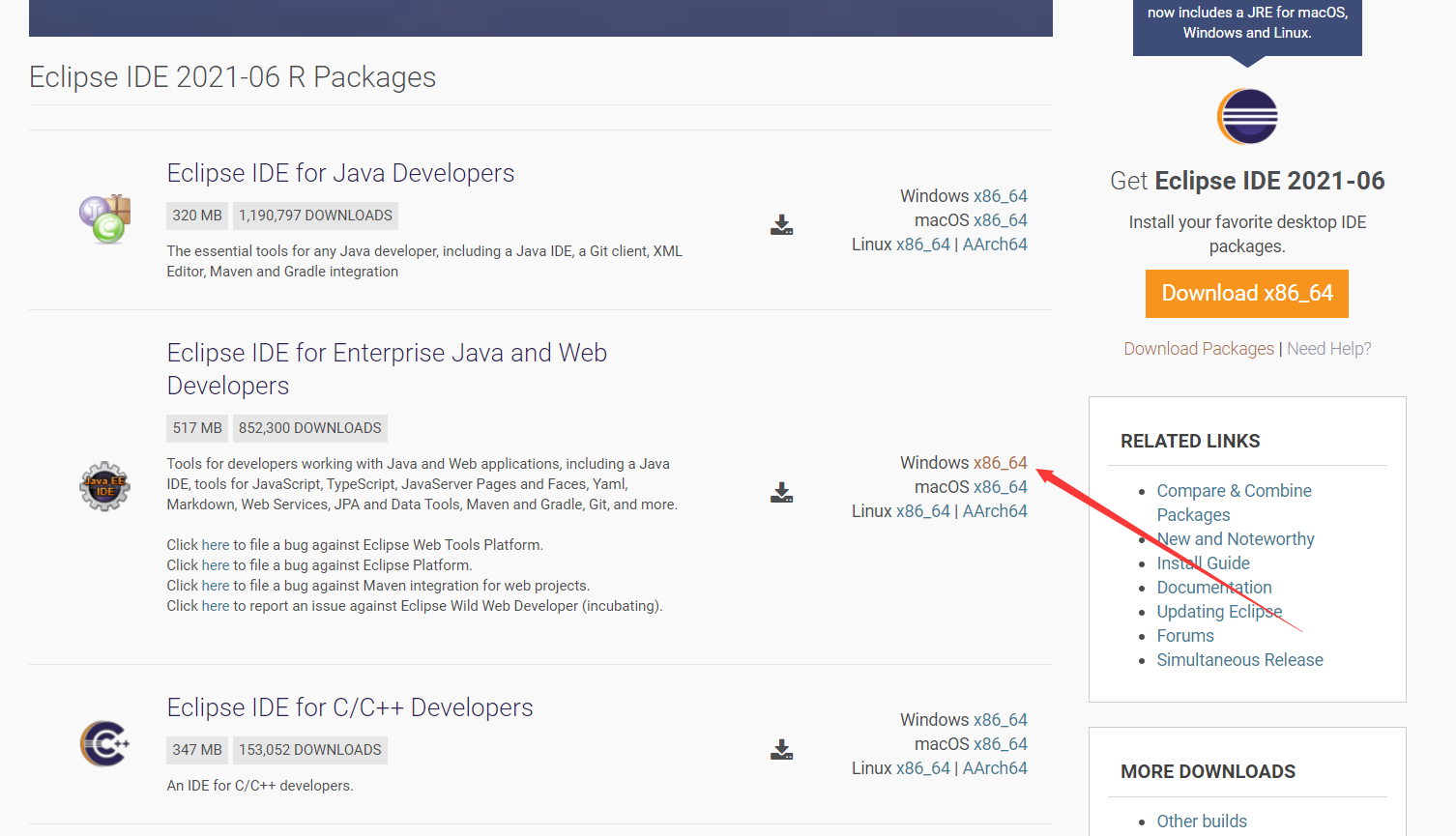1456x836 pixels.
Task: Open the Need Help? link
Action: pos(1328,349)
